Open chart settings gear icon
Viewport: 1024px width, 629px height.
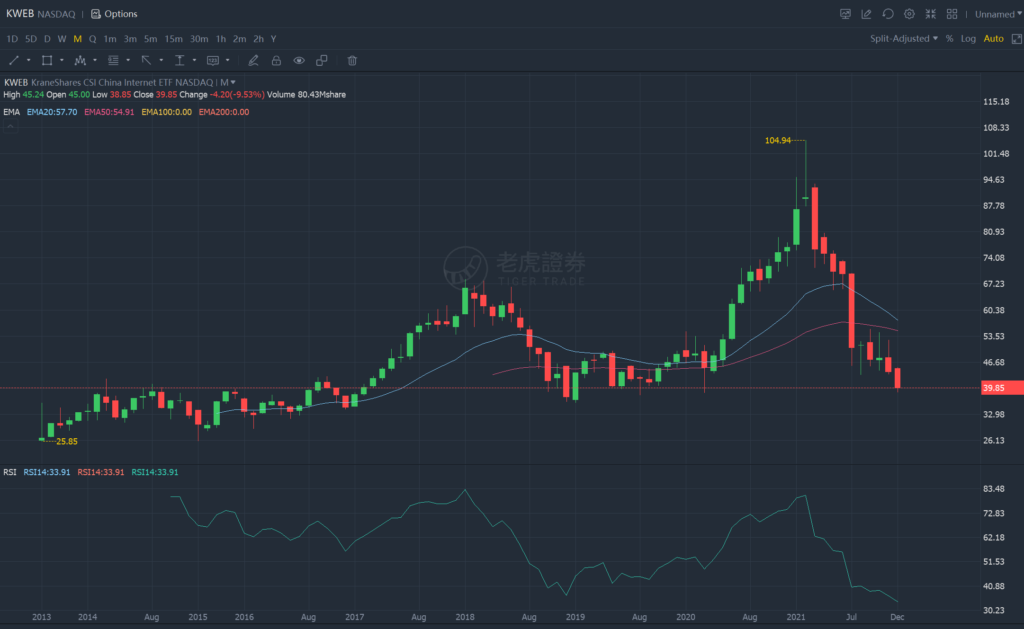909,14
